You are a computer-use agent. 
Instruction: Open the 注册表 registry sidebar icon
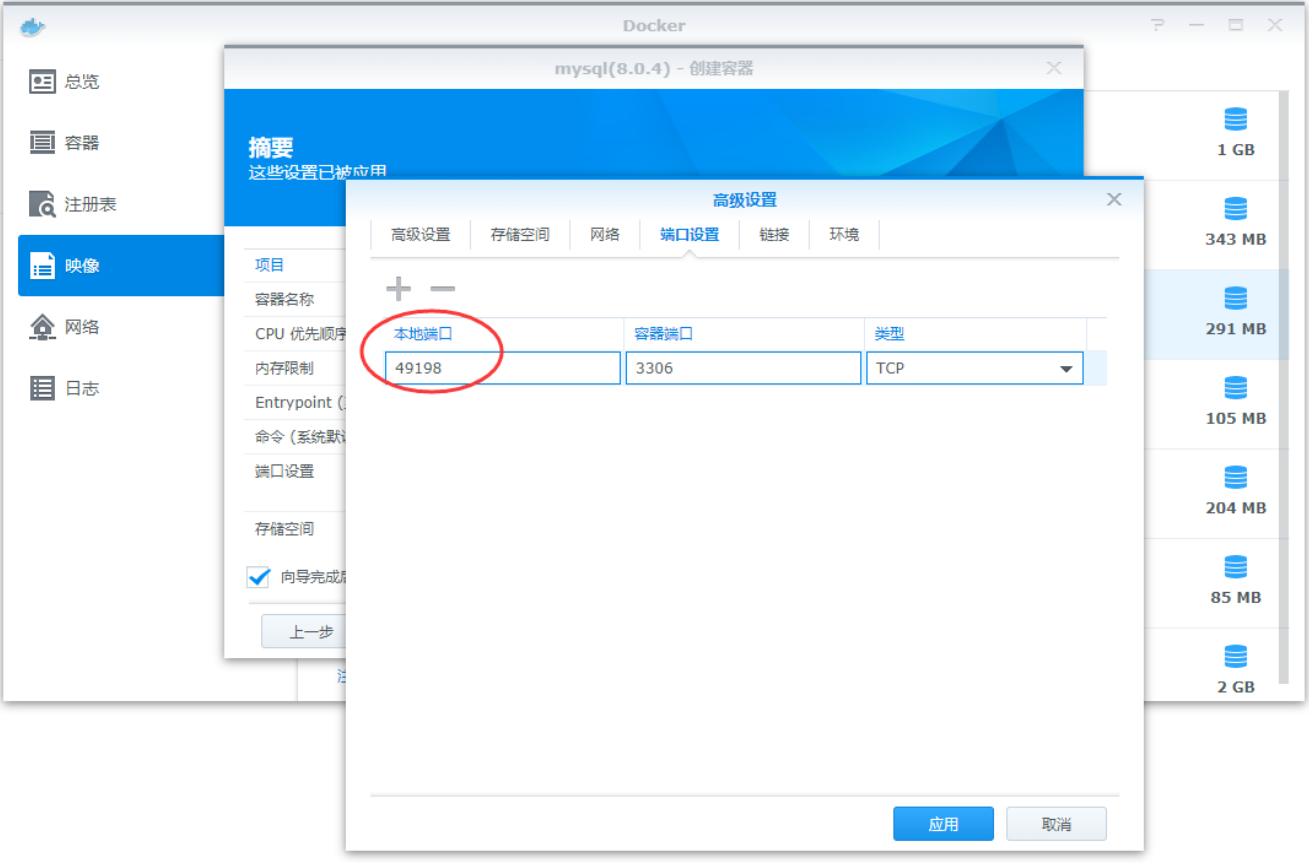pyautogui.click(x=42, y=204)
